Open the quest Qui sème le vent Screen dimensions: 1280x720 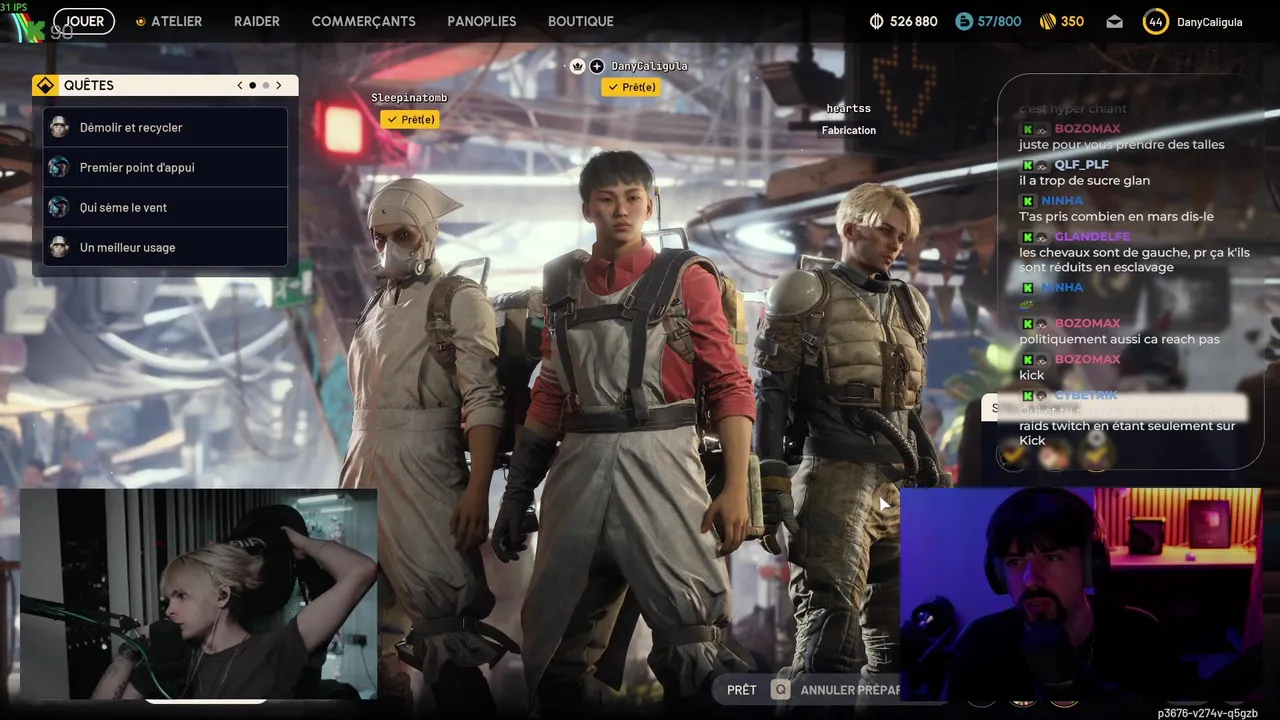[165, 207]
